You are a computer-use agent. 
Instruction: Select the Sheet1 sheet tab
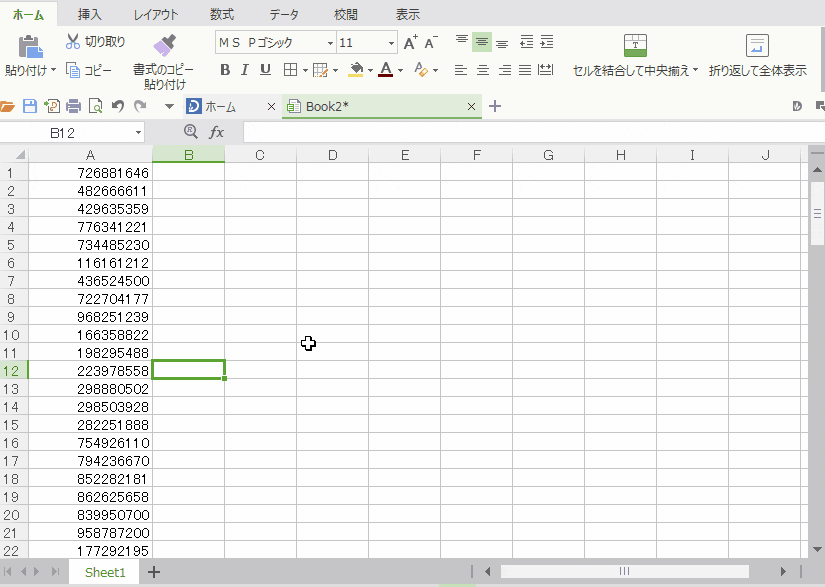[105, 572]
